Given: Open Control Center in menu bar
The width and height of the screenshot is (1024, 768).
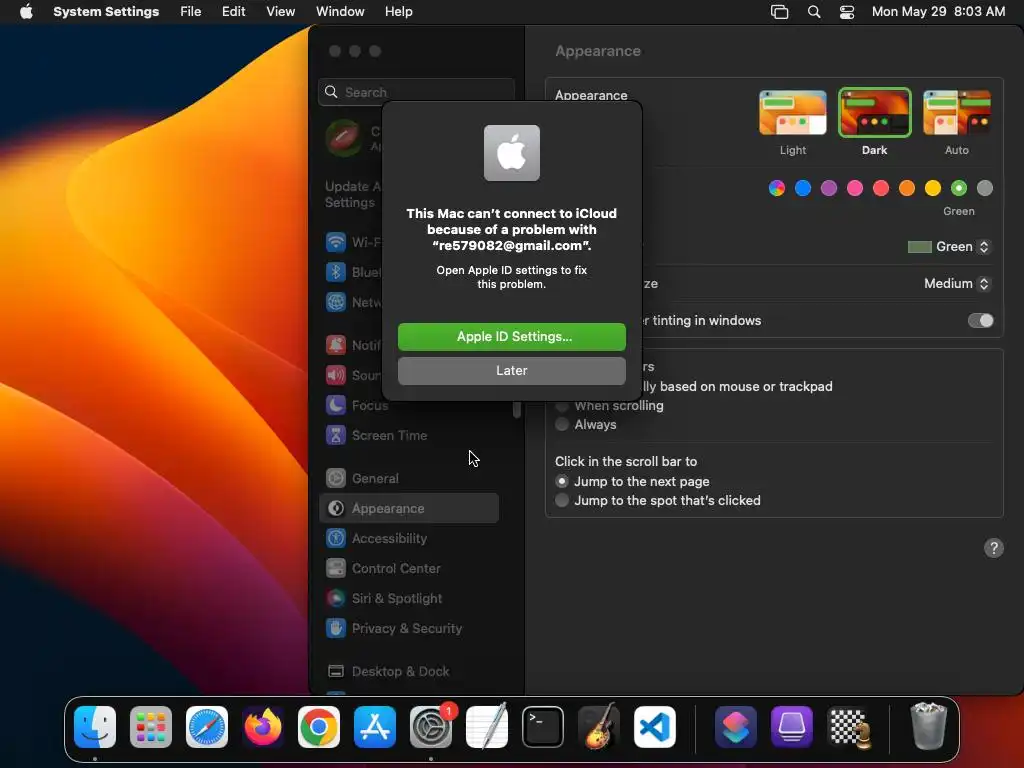Looking at the screenshot, I should 847,12.
